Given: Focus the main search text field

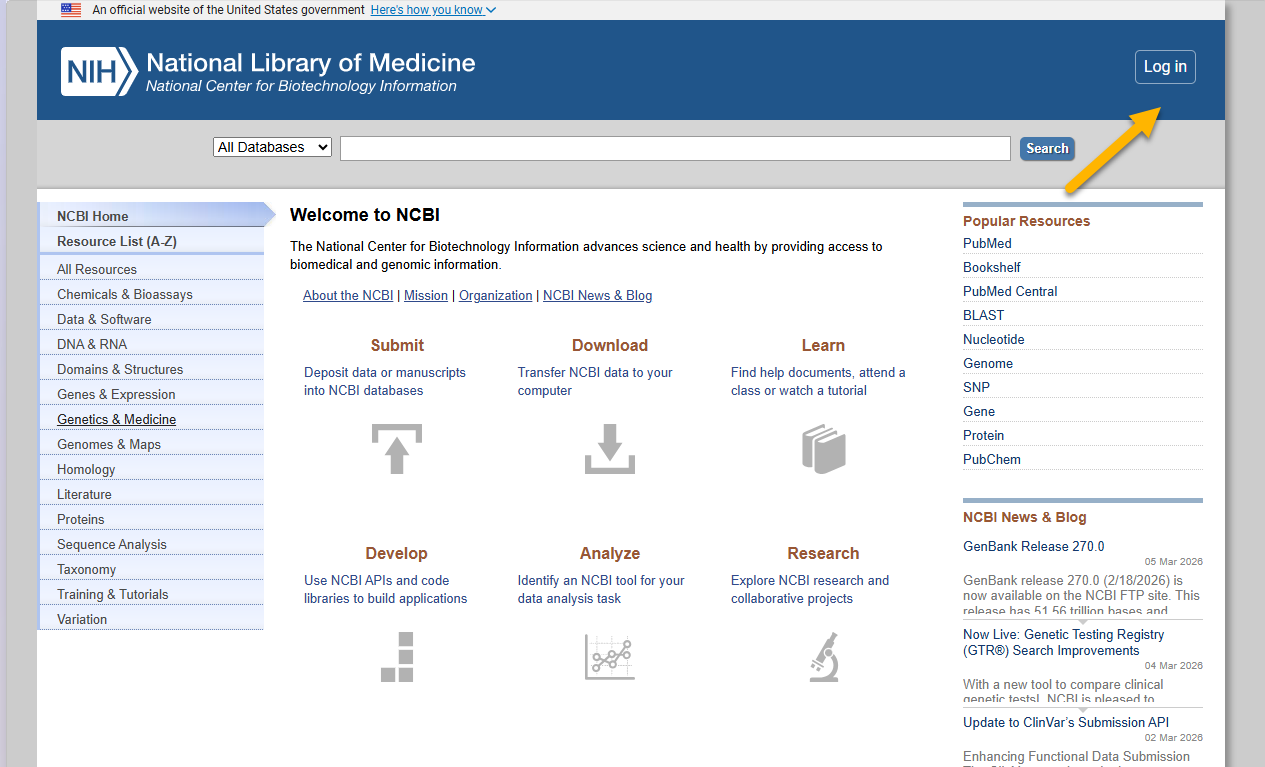Looking at the screenshot, I should (x=675, y=148).
